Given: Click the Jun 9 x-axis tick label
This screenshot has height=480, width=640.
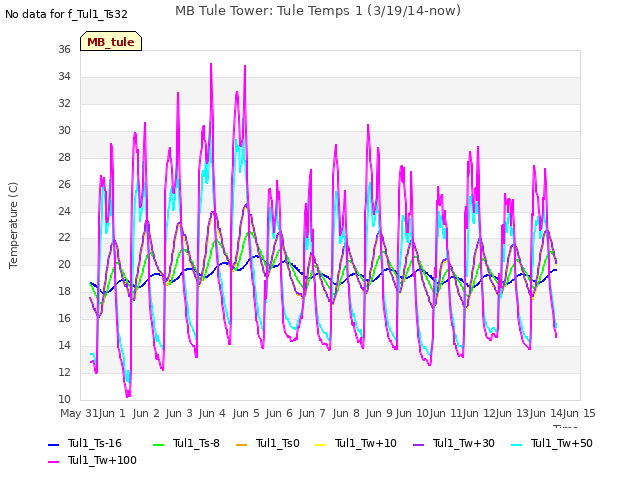Looking at the screenshot, I should tap(379, 413).
